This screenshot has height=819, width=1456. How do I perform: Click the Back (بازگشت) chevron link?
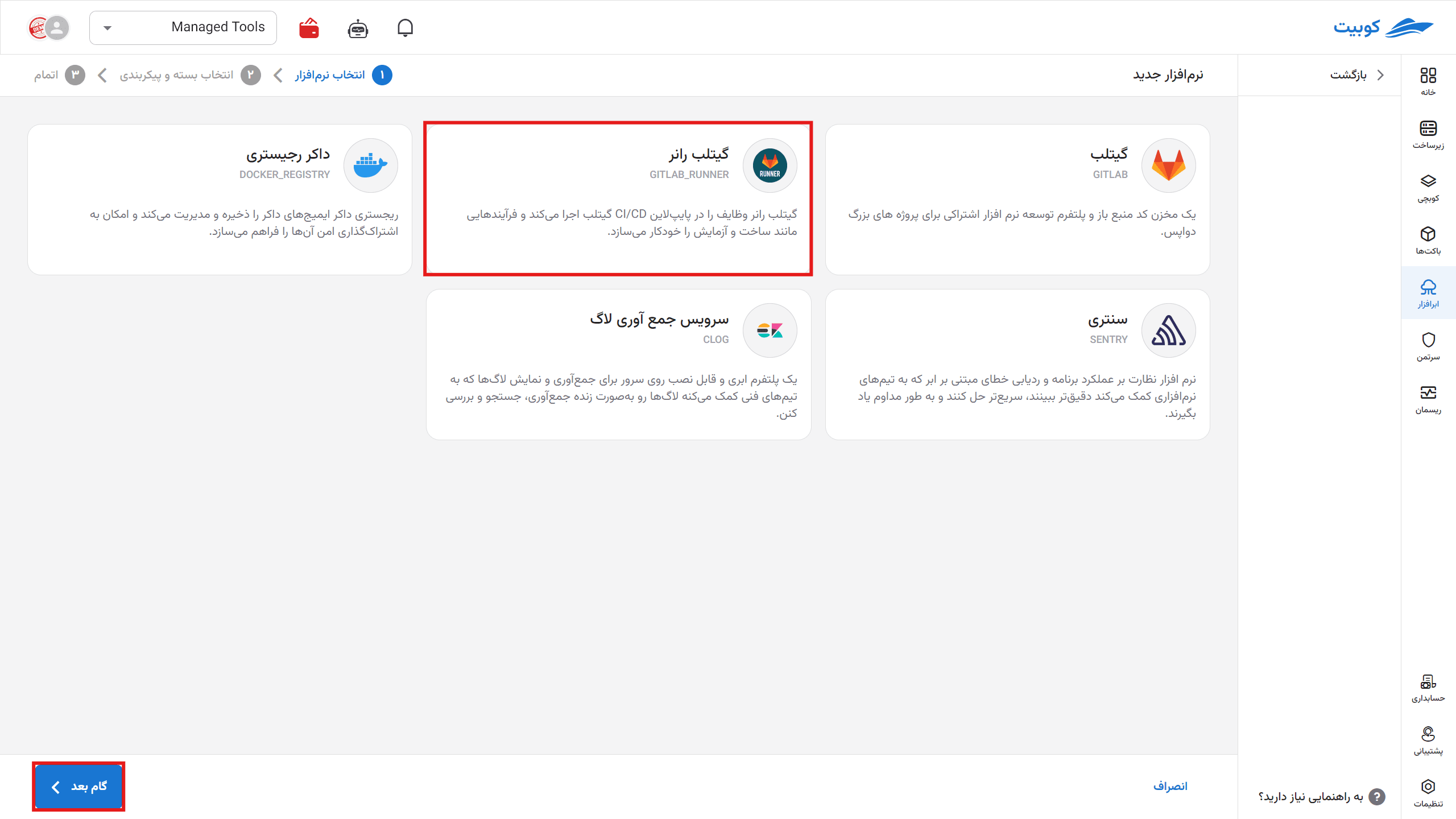[1357, 75]
